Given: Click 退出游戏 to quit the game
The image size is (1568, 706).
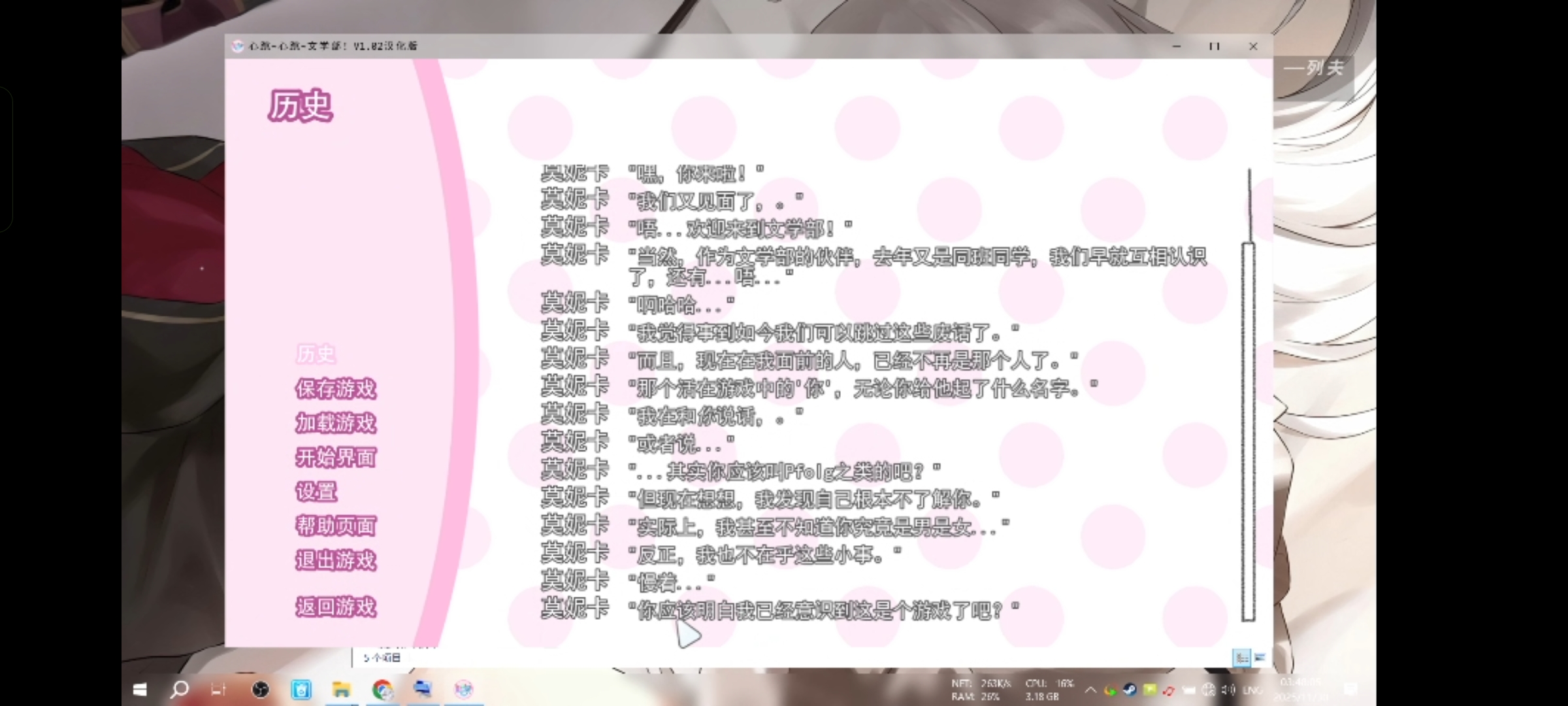Looking at the screenshot, I should [336, 560].
